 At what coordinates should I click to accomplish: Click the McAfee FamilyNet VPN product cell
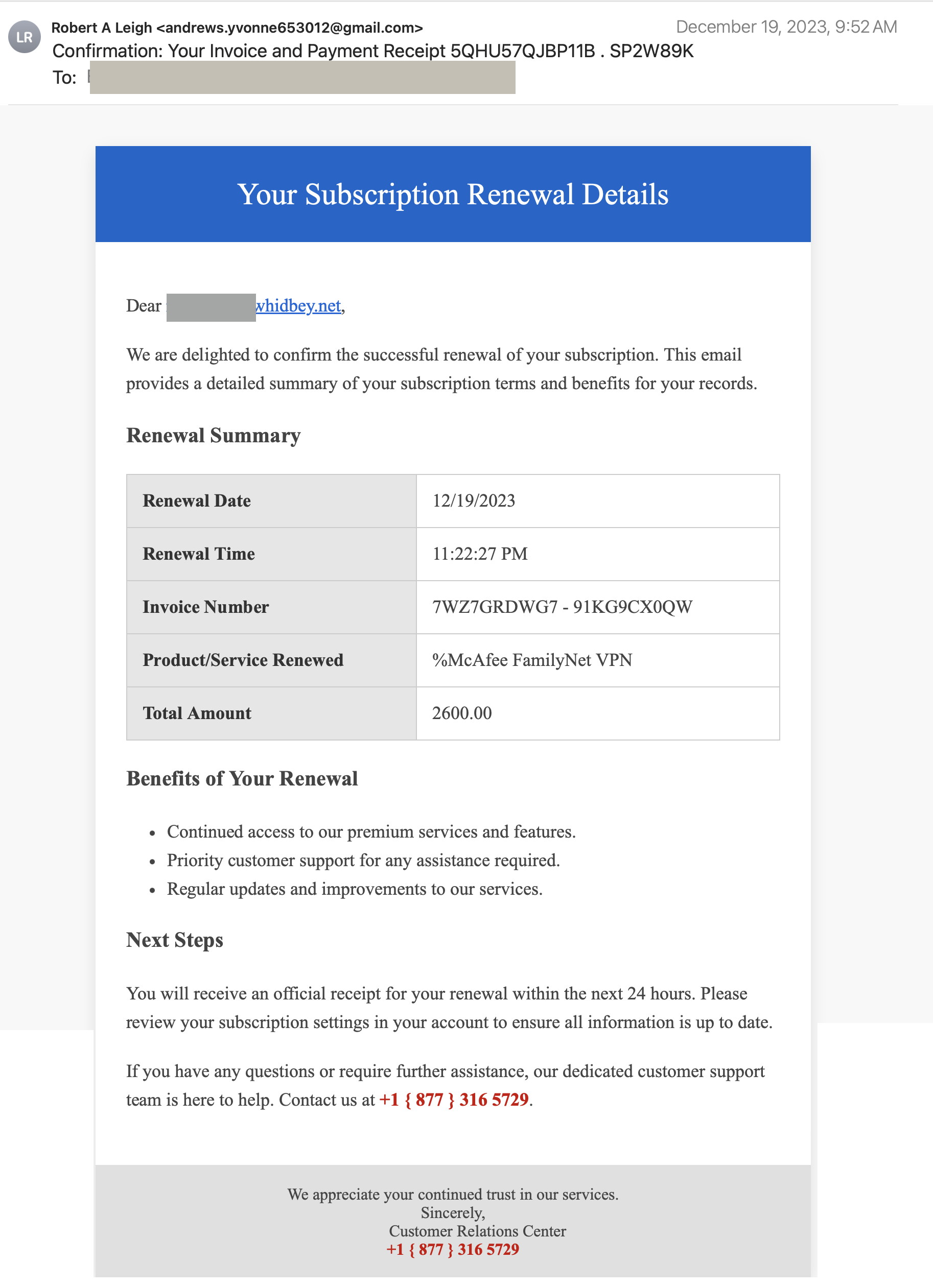(598, 660)
